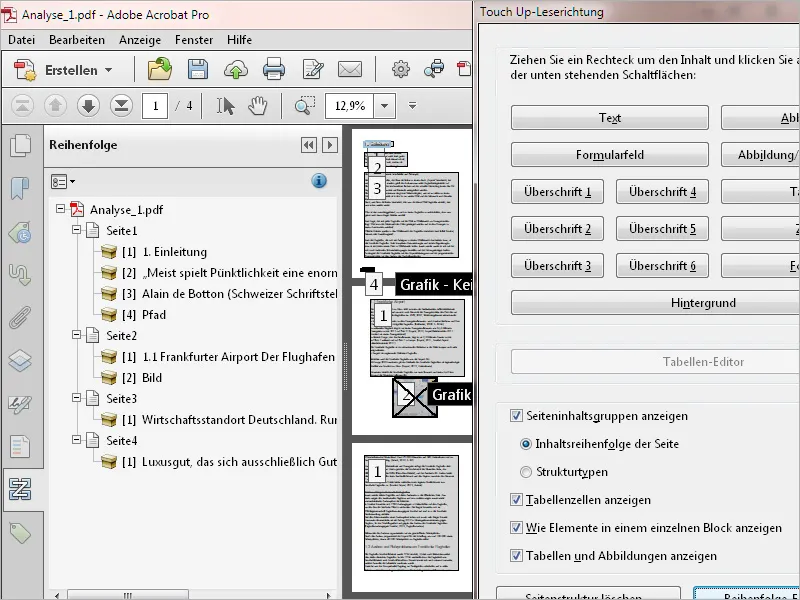Viewport: 800px width, 600px height.
Task: Click region 3 text block on page 1
Action: [x=411, y=215]
